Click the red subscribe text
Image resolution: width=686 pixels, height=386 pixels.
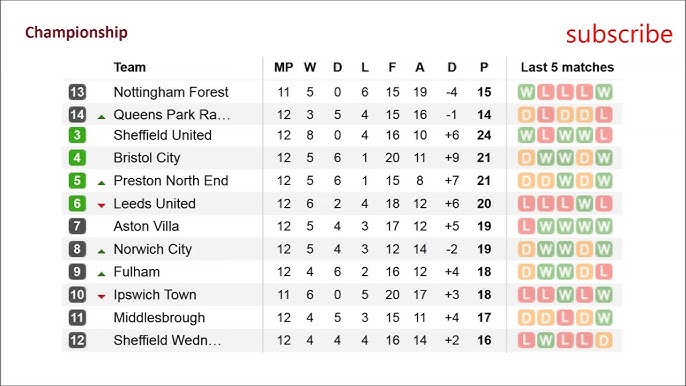pyautogui.click(x=619, y=34)
